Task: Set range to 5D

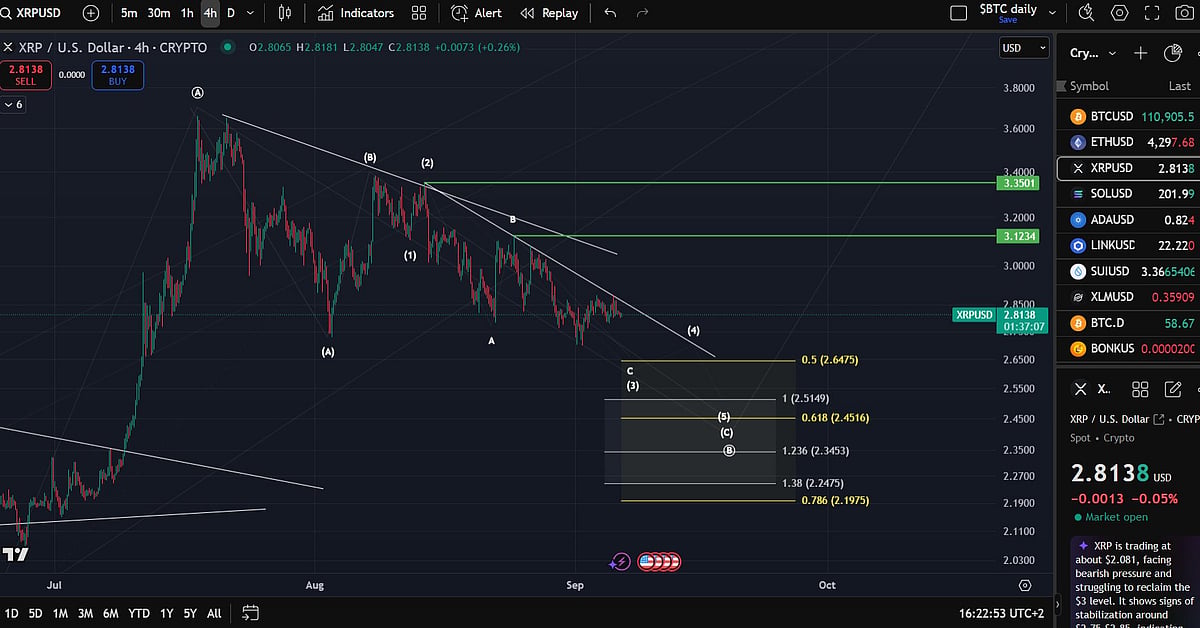Action: tap(36, 613)
